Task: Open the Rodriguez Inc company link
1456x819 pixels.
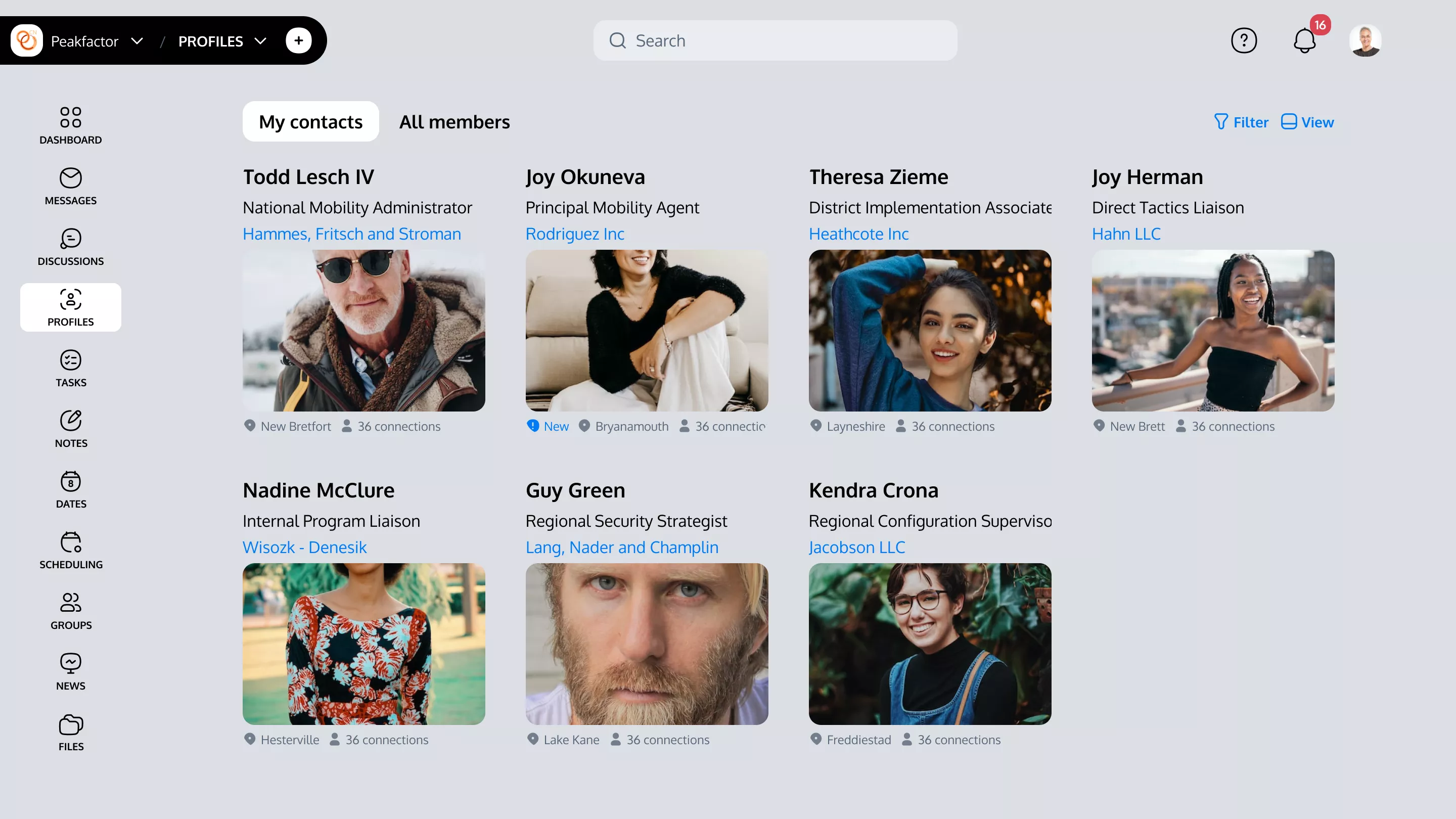Action: click(574, 234)
